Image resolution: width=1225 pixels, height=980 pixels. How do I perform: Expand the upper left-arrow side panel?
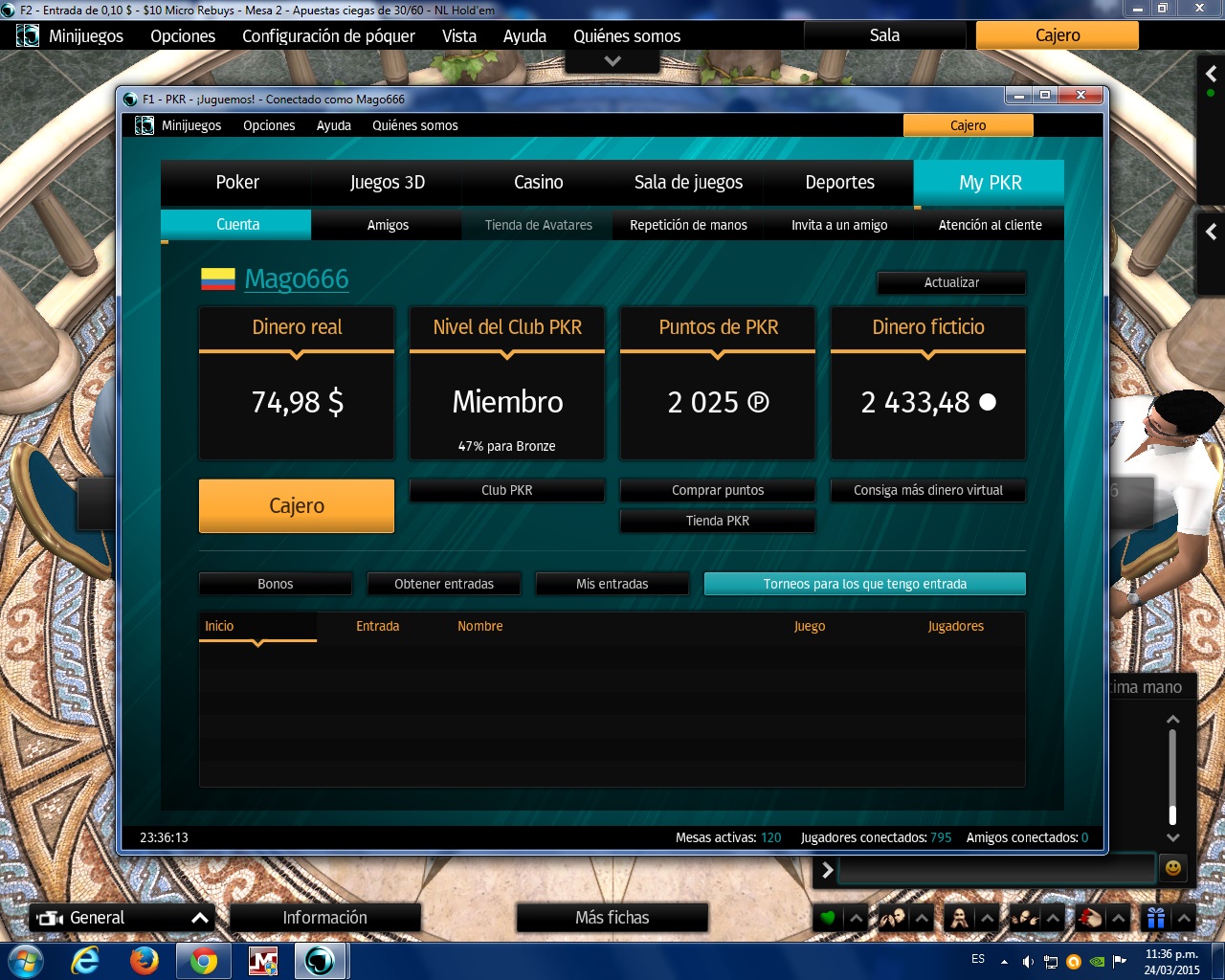coord(1212,74)
